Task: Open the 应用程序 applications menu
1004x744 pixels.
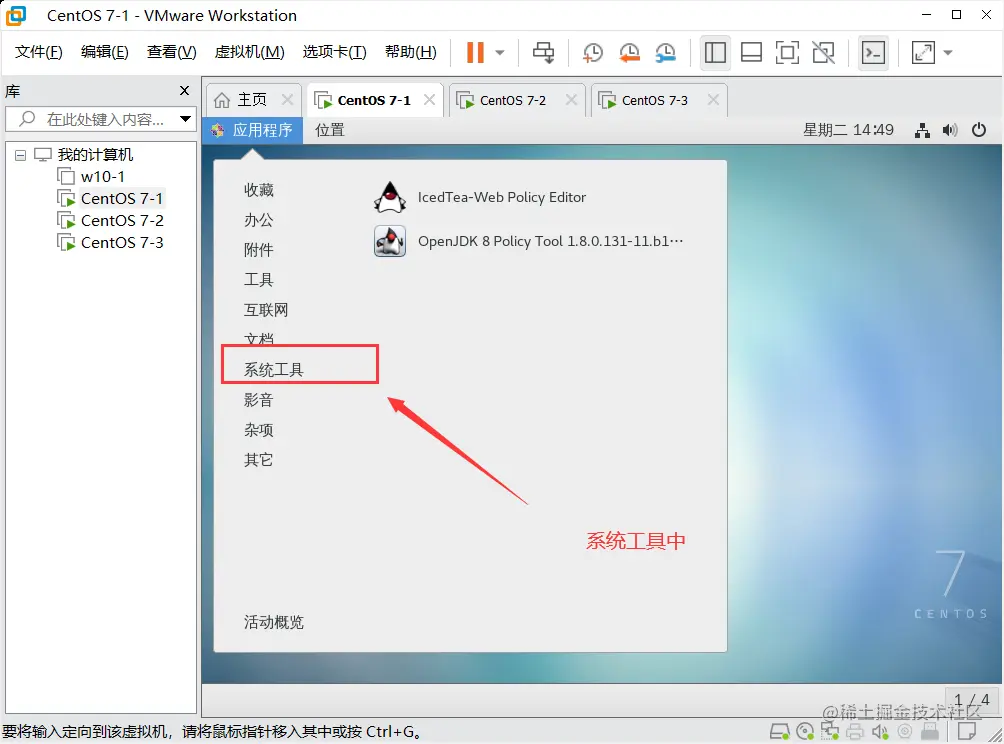Action: [253, 131]
